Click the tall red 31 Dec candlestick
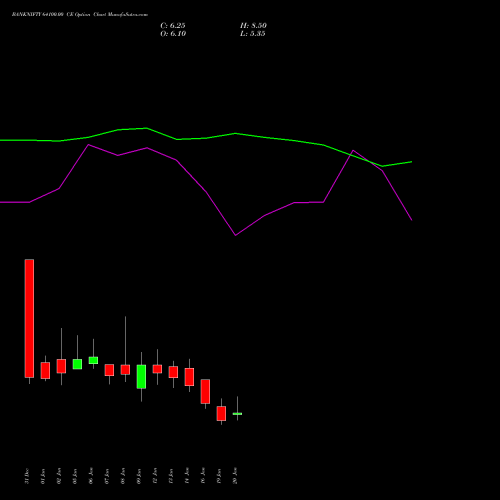This screenshot has height=500, width=500. click(29, 318)
